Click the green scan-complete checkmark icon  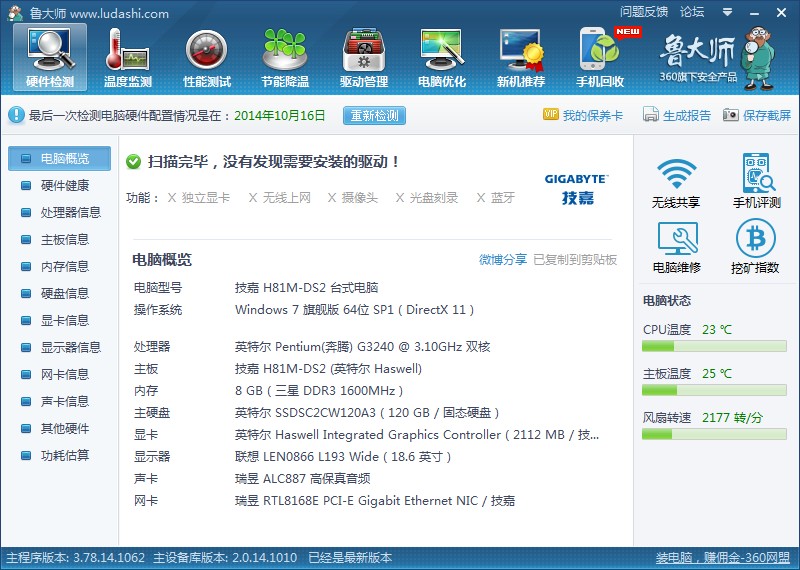coord(133,162)
